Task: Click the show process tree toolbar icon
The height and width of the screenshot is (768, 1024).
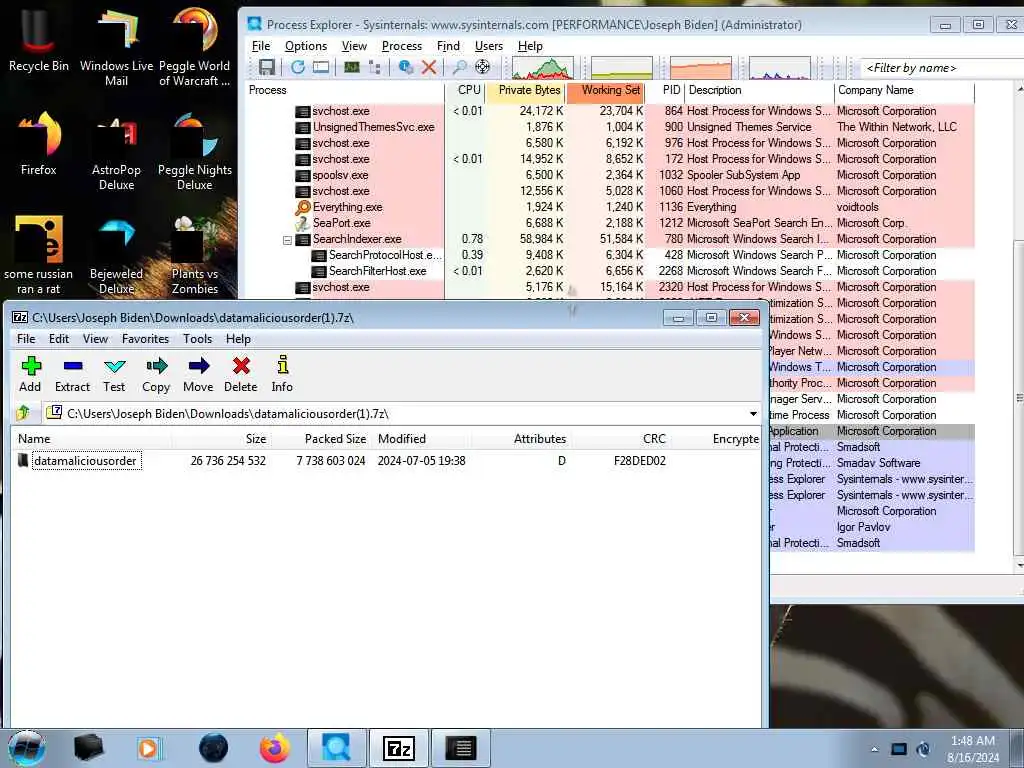Action: click(x=375, y=67)
